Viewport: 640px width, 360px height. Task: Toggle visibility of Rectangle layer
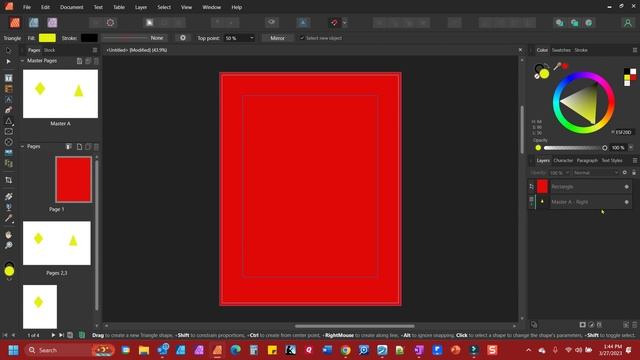click(x=627, y=187)
